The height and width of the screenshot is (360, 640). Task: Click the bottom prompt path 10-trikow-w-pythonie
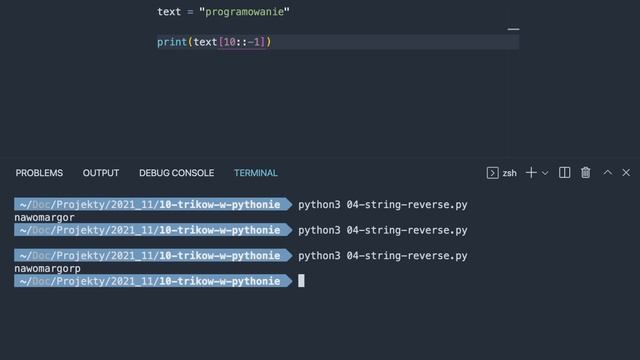coord(220,281)
